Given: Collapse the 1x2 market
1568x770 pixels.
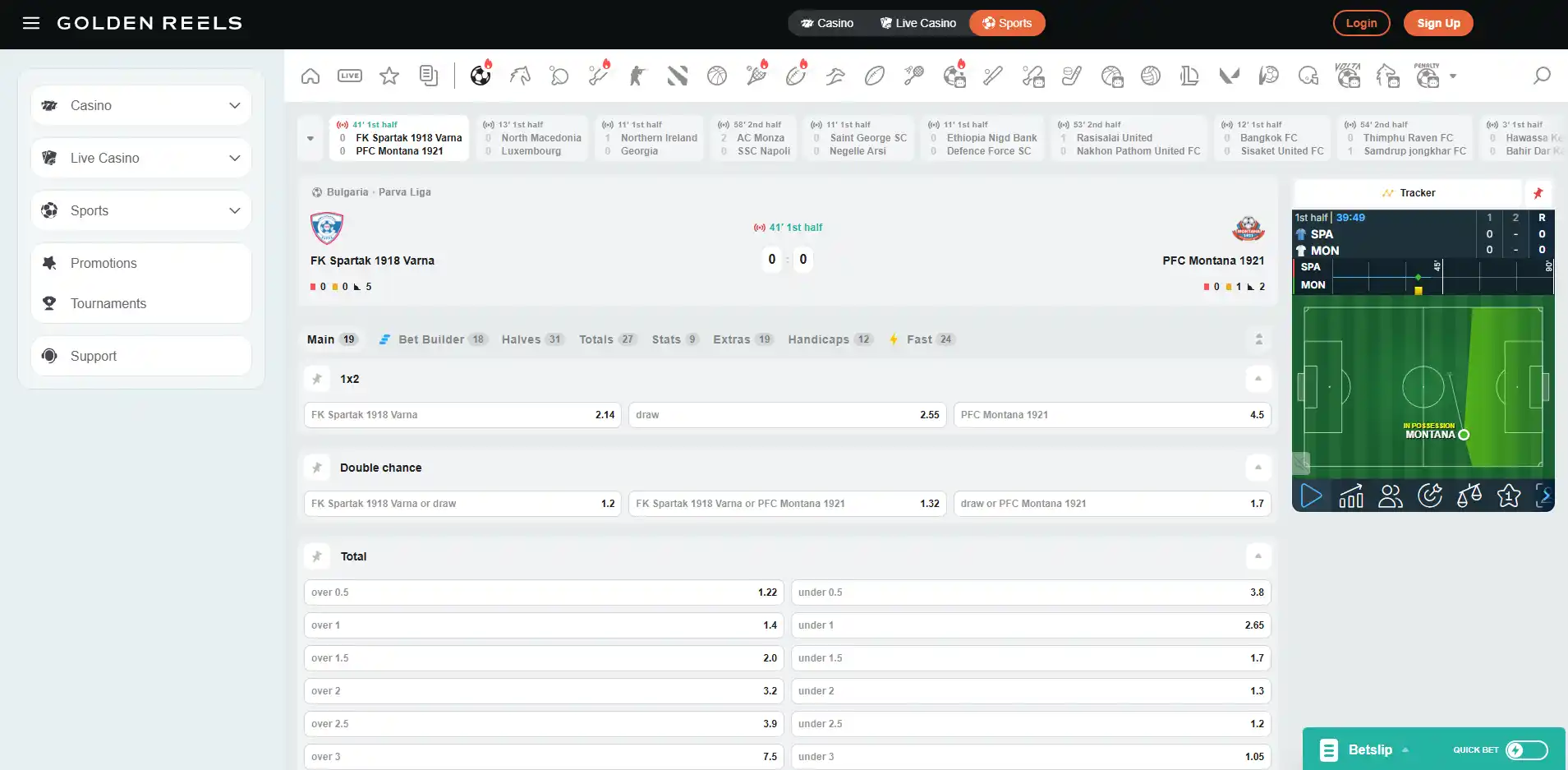Looking at the screenshot, I should tap(1258, 379).
